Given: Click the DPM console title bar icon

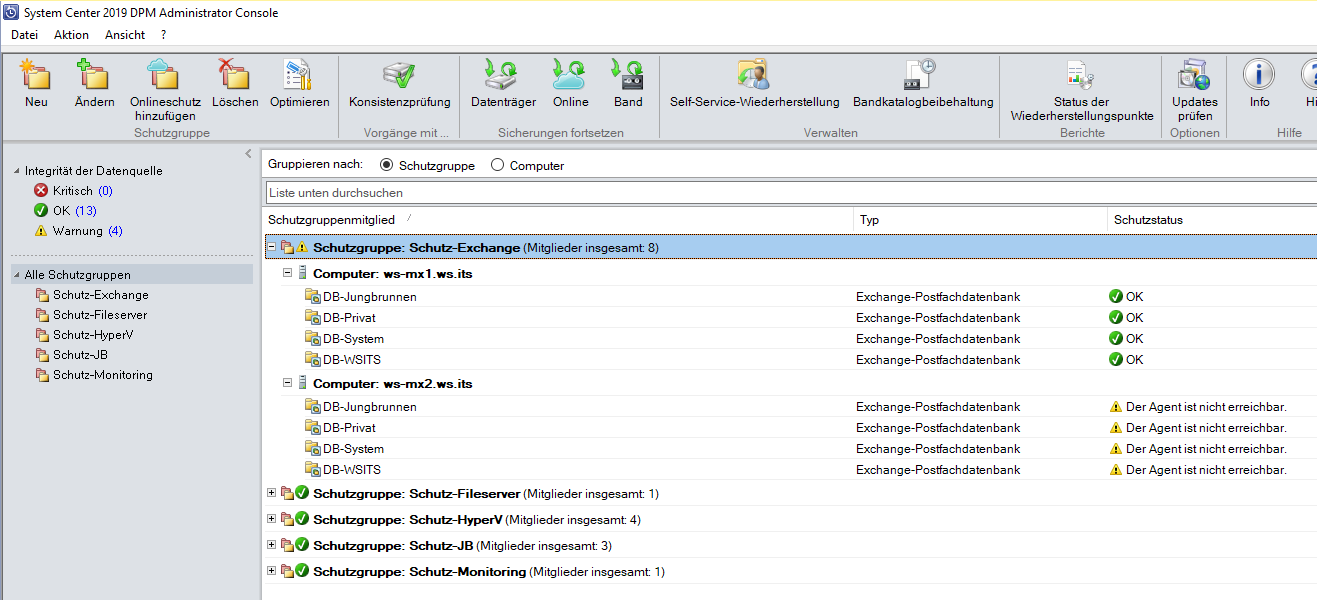Looking at the screenshot, I should tap(11, 12).
